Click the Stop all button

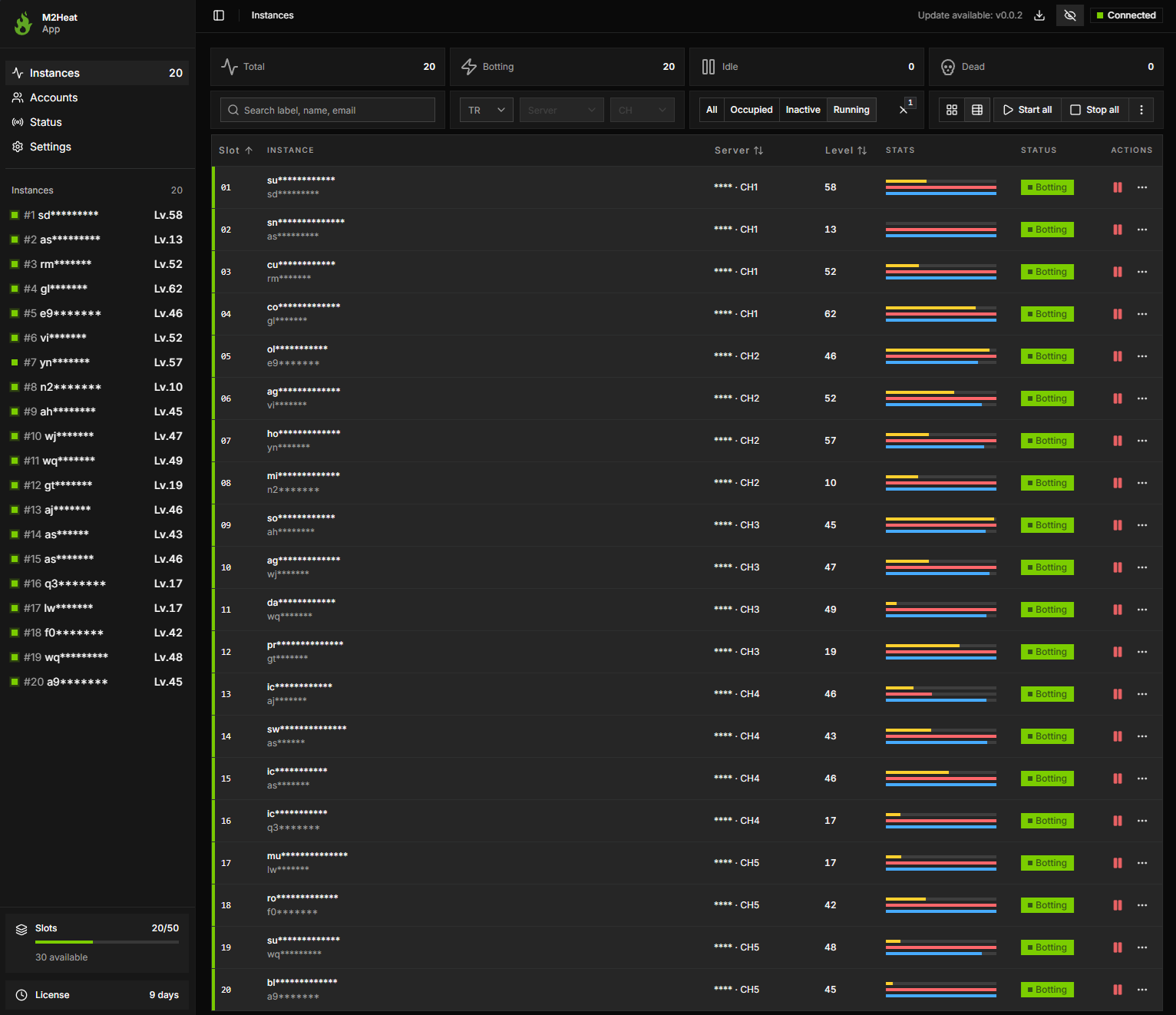1095,110
